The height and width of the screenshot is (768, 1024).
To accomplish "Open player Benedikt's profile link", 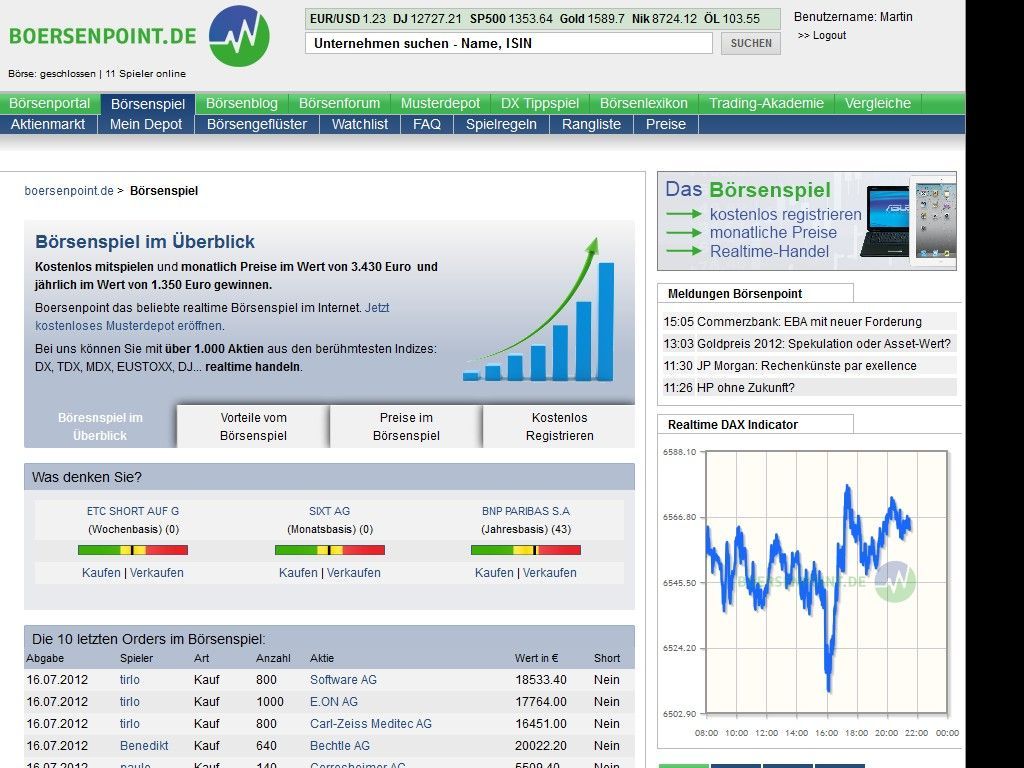I will [144, 746].
